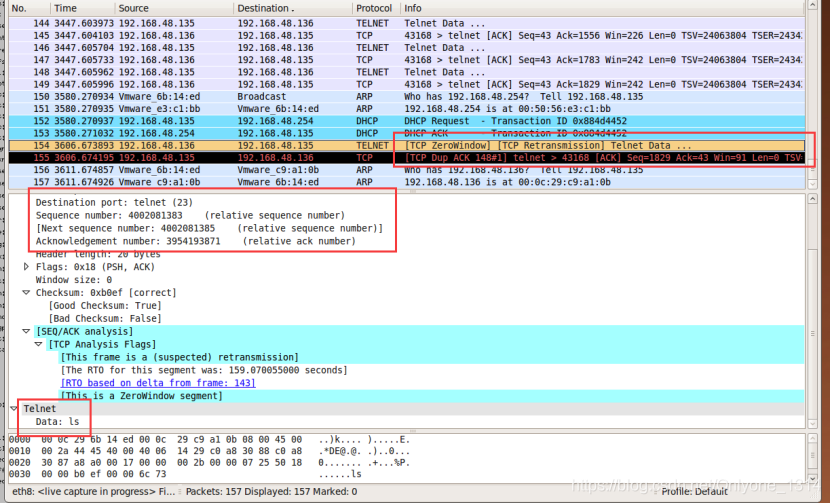Select packet 147 with Ack=1783
The image size is (831, 504).
coord(406,60)
